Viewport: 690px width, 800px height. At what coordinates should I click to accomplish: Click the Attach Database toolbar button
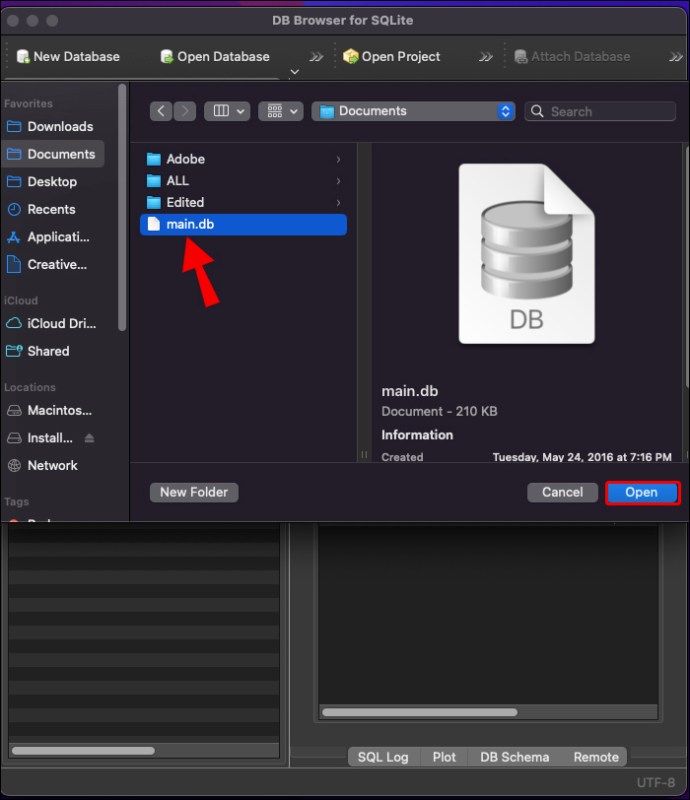[x=572, y=57]
